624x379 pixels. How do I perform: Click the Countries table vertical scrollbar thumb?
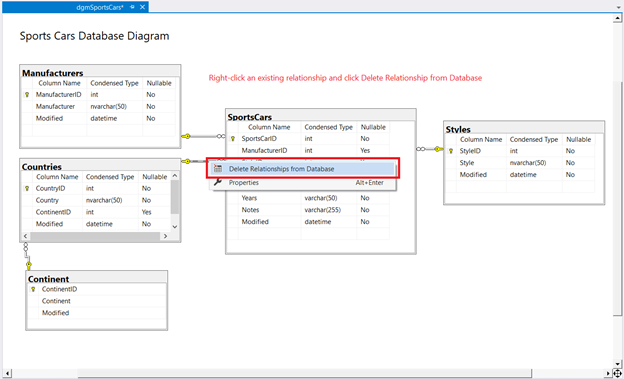(x=175, y=197)
